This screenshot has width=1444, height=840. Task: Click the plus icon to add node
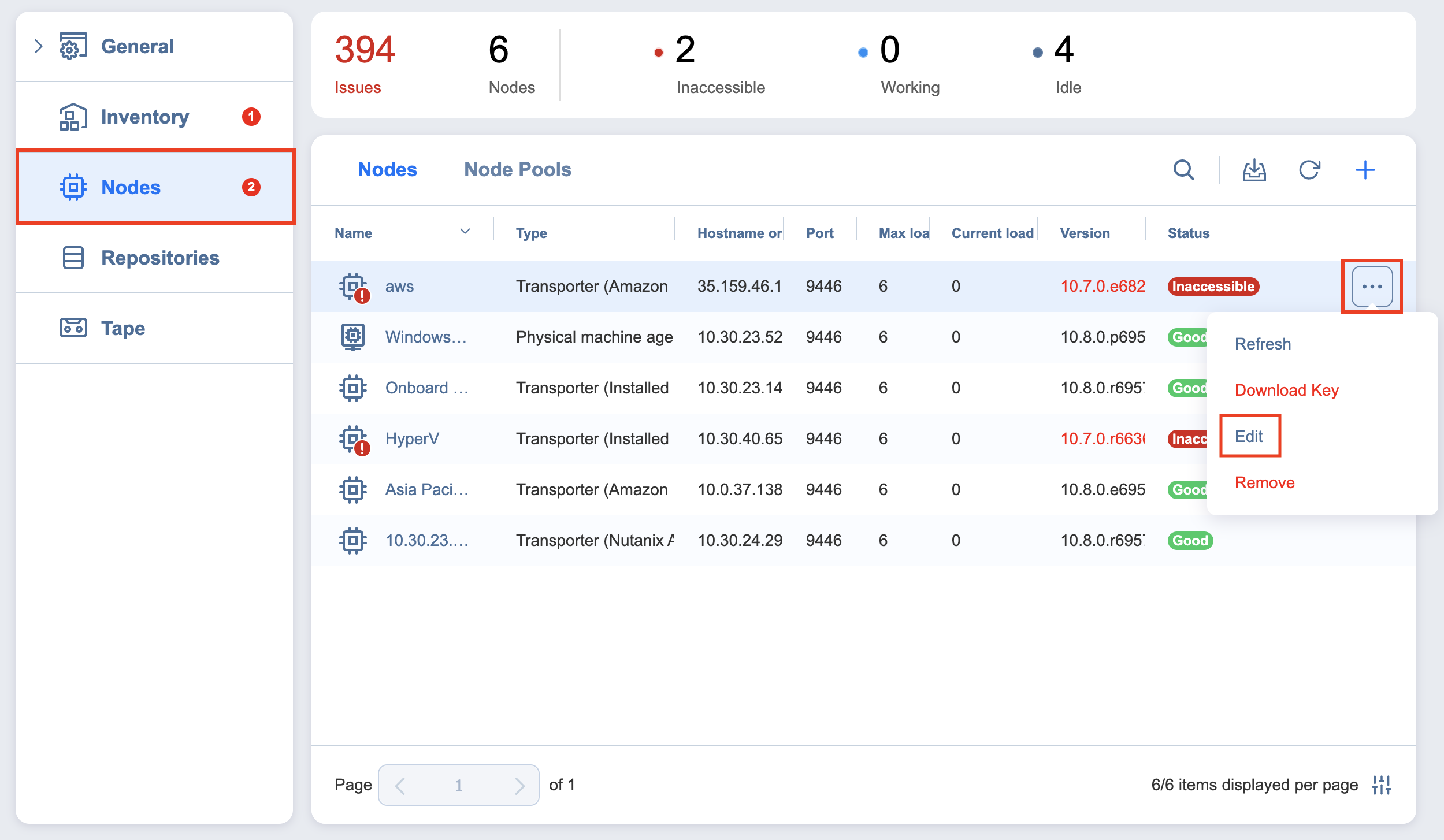point(1365,170)
